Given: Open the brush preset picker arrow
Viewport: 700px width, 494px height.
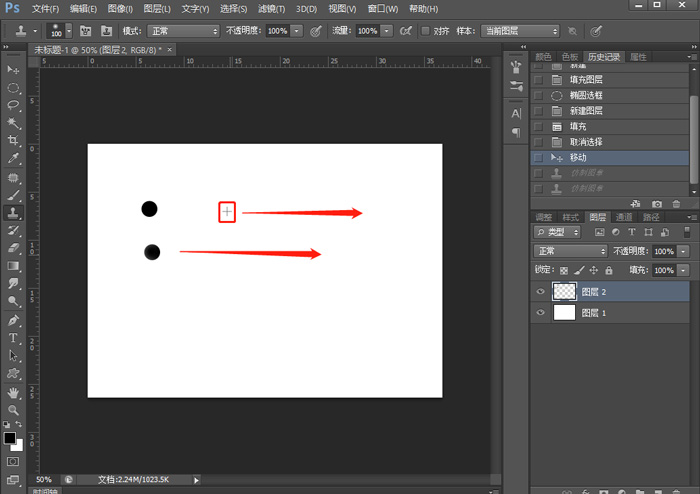Looking at the screenshot, I should pos(69,31).
